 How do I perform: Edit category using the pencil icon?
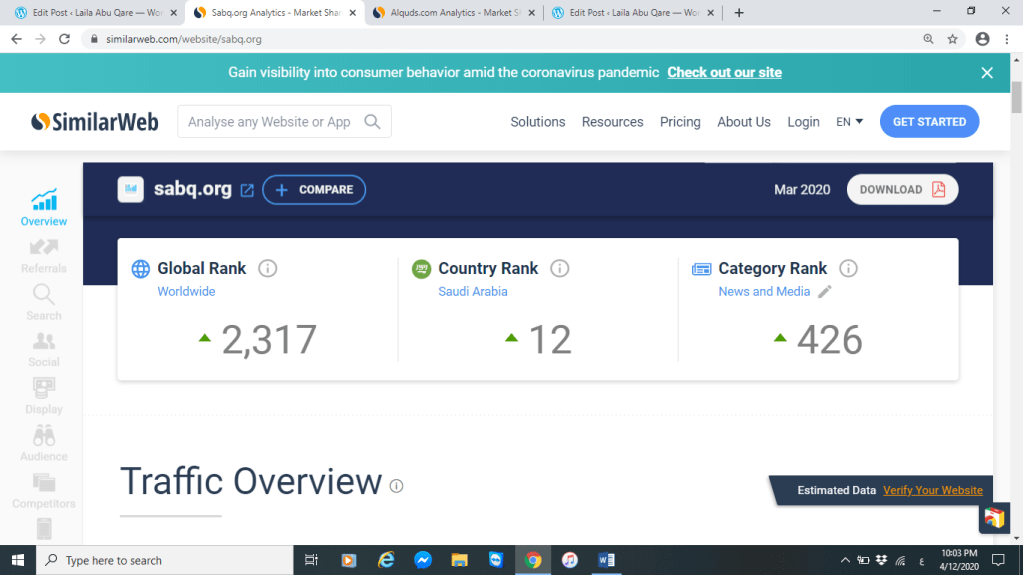click(x=824, y=292)
